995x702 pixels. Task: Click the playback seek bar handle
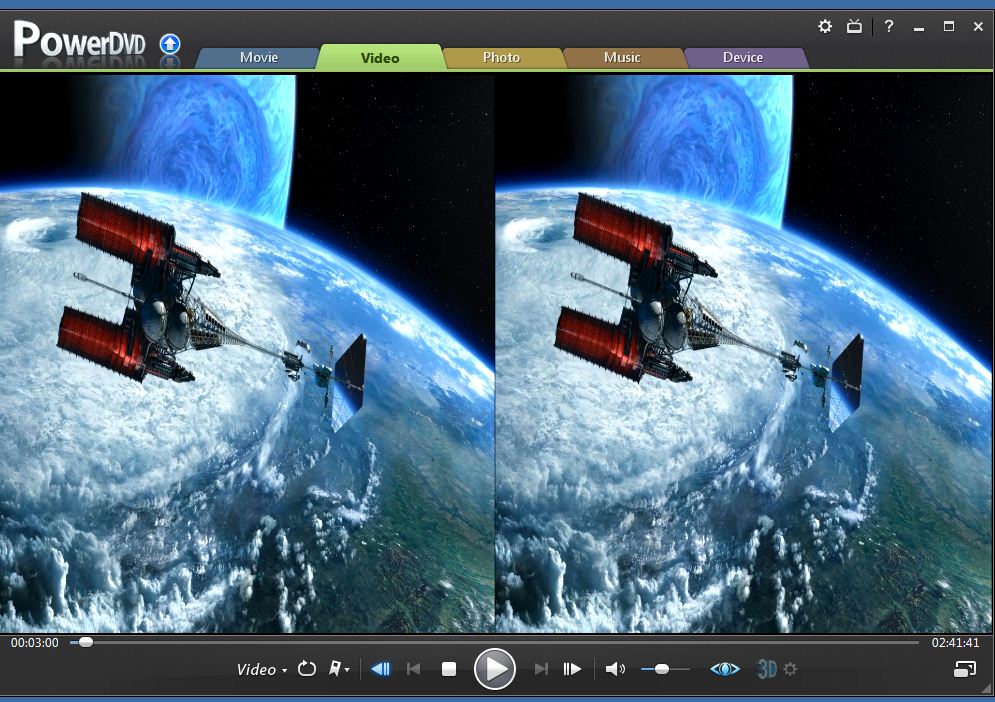coord(86,642)
